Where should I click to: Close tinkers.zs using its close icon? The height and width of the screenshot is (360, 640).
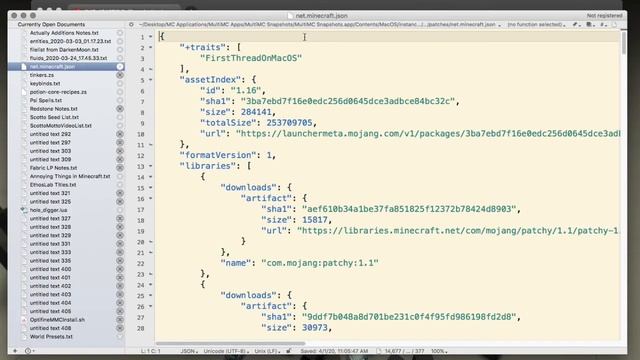[x=120, y=75]
